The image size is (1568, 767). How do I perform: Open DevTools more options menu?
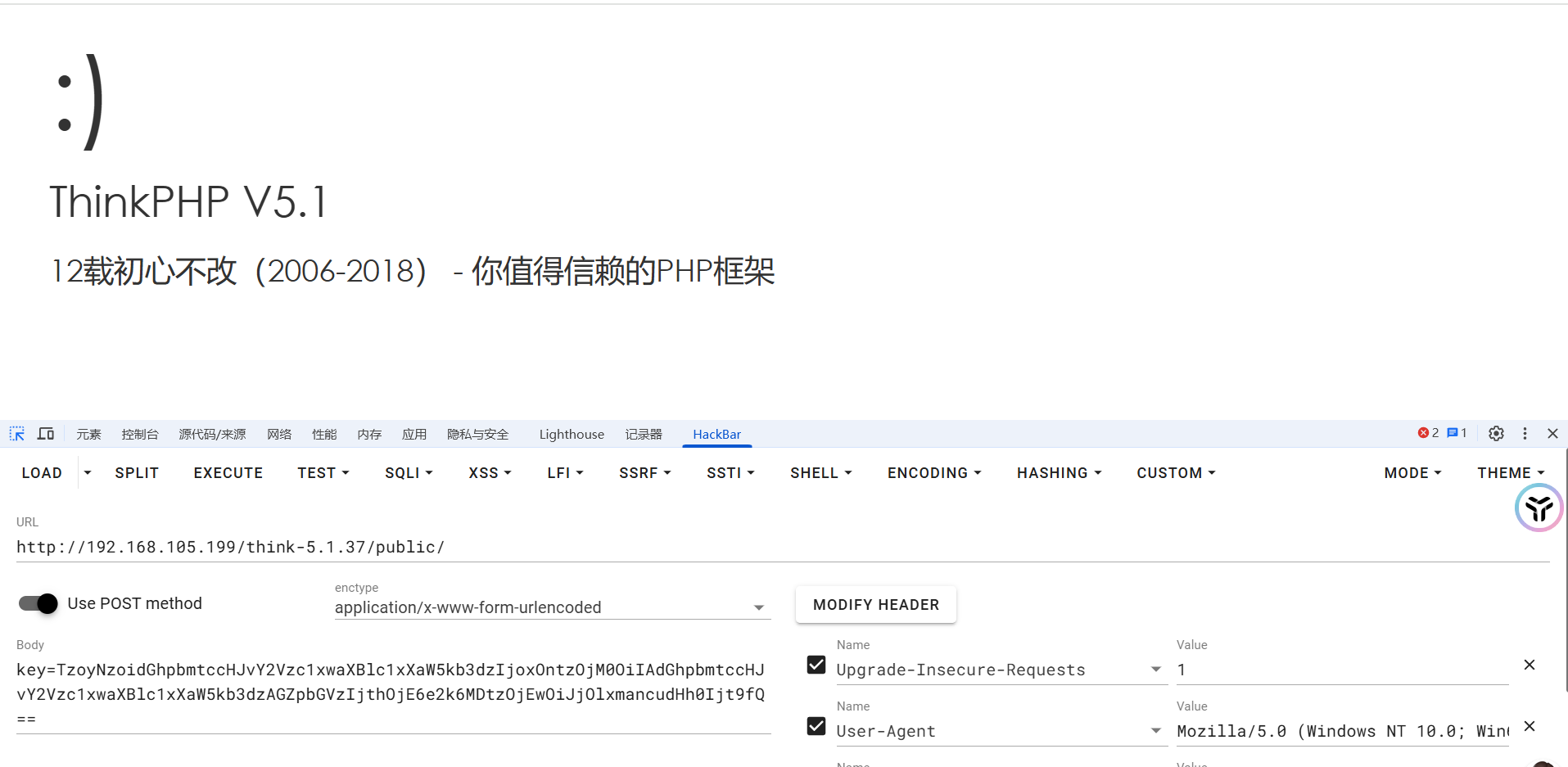(1525, 434)
